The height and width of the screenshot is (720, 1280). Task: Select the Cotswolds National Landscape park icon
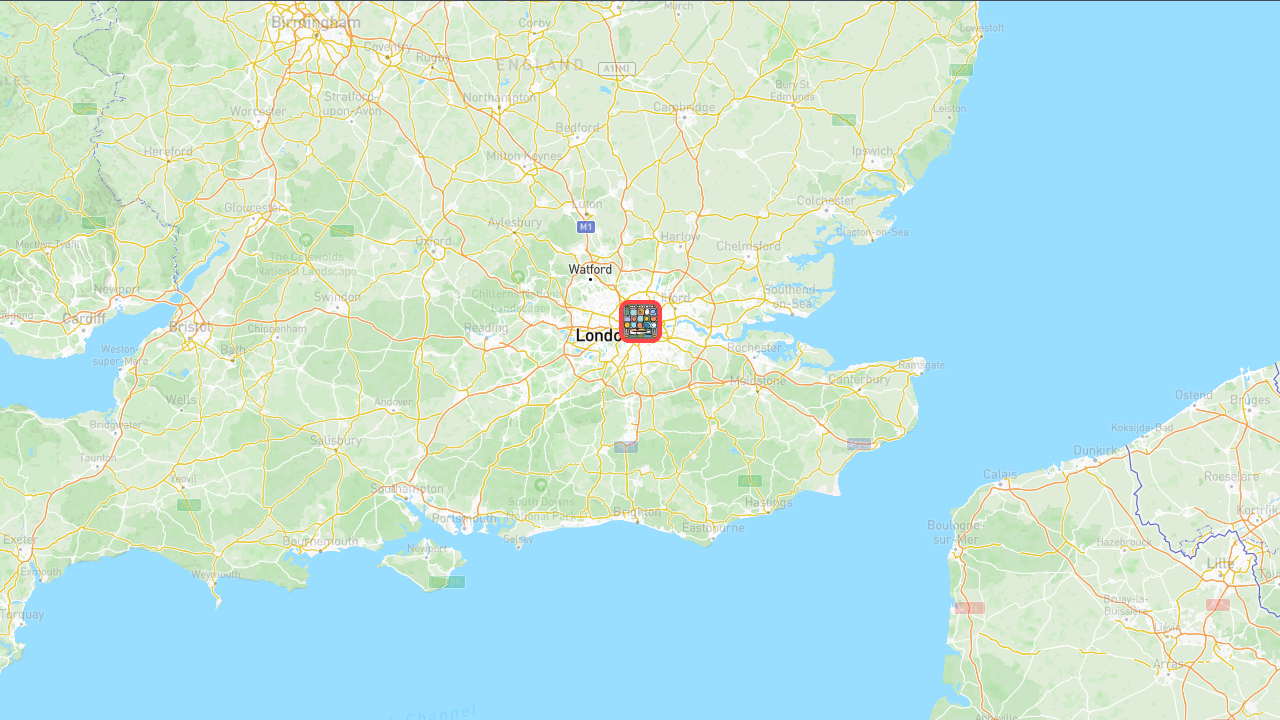tap(306, 240)
